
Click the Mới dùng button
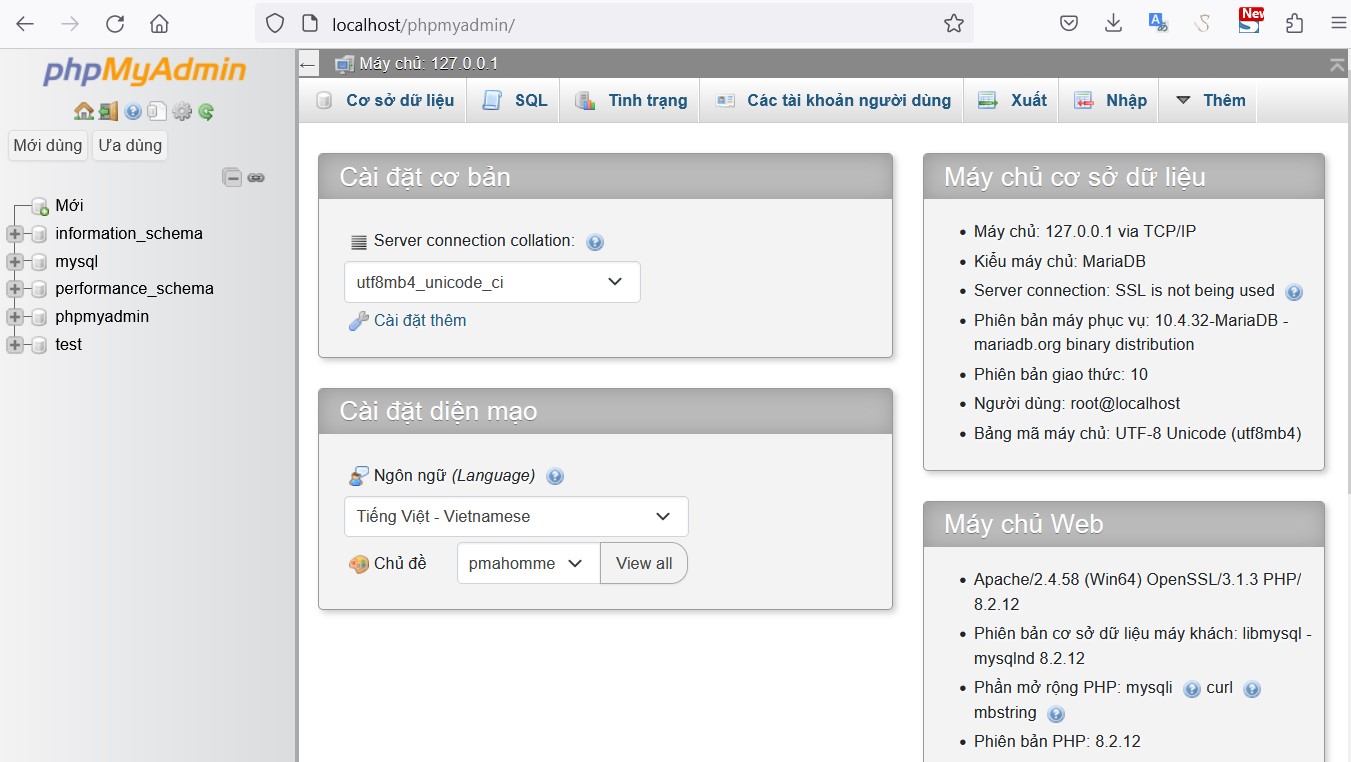pyautogui.click(x=47, y=145)
